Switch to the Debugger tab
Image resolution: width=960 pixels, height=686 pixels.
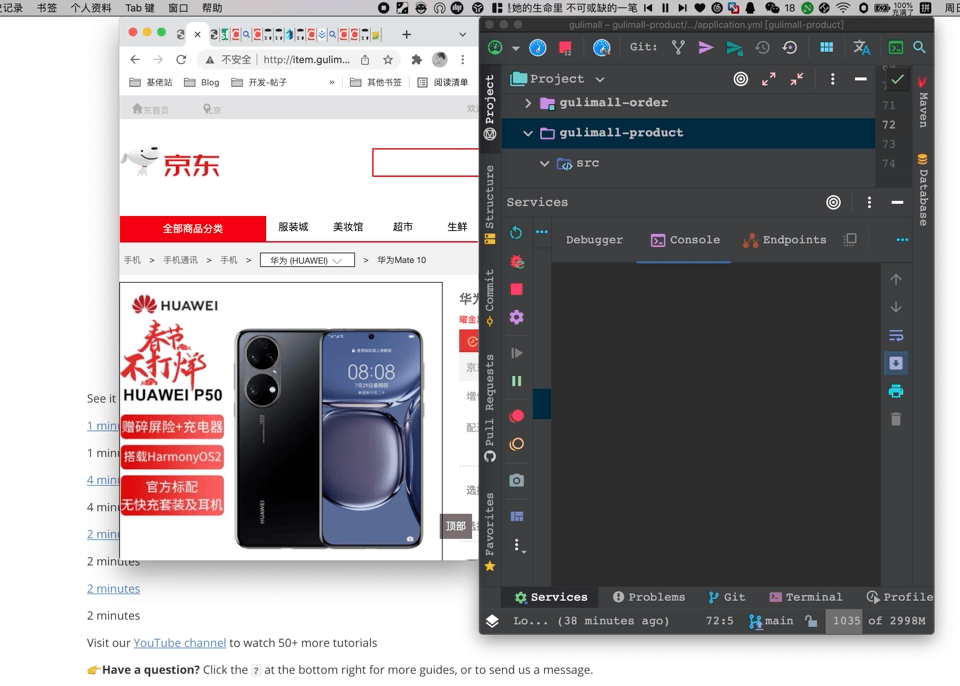(594, 240)
